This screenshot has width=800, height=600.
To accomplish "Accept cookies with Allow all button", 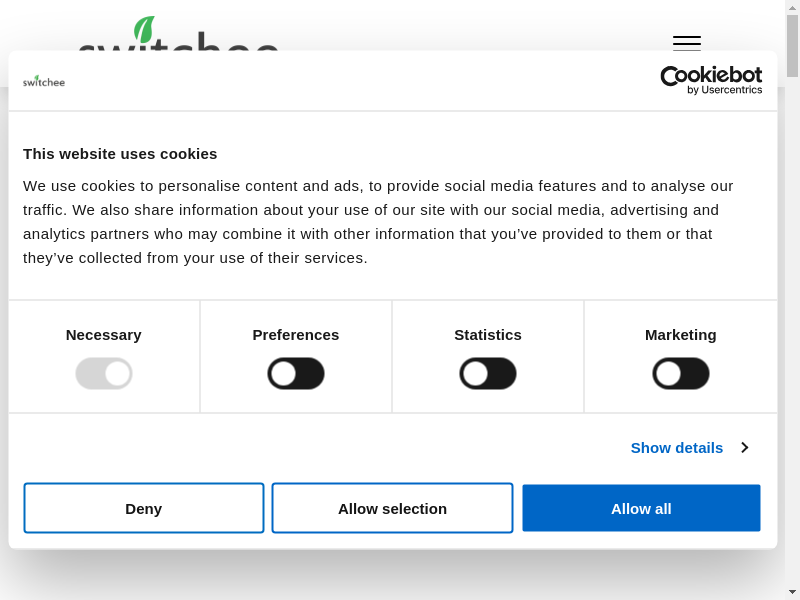I will (641, 508).
